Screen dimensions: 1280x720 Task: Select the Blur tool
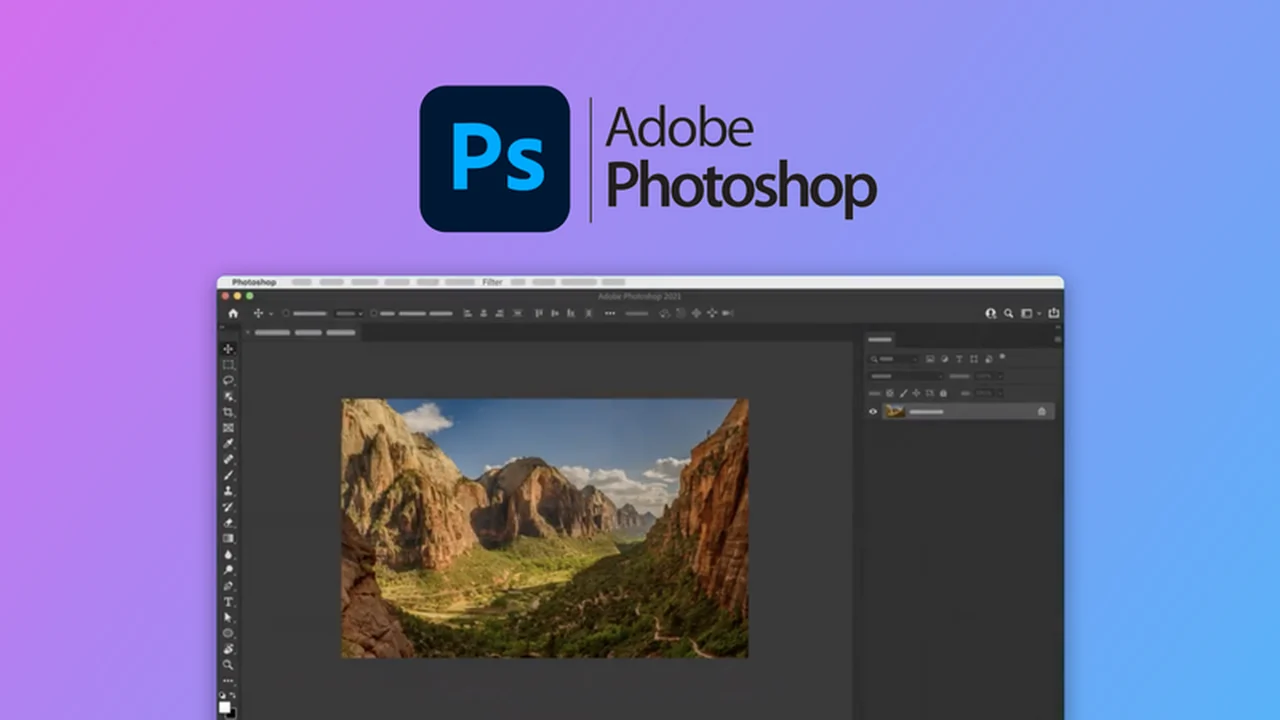click(x=228, y=554)
